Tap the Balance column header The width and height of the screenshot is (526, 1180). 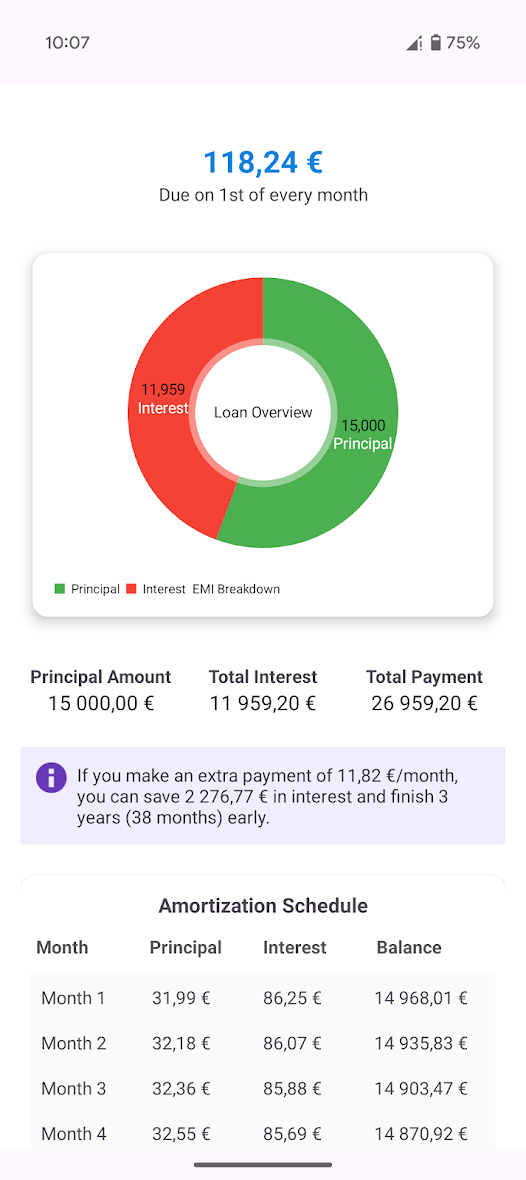coord(409,947)
